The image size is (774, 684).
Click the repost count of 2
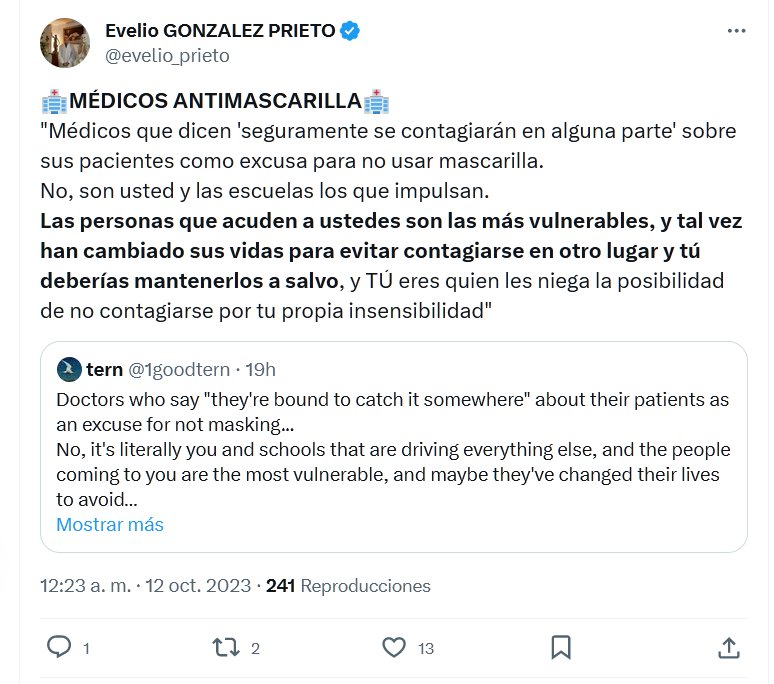[x=255, y=649]
